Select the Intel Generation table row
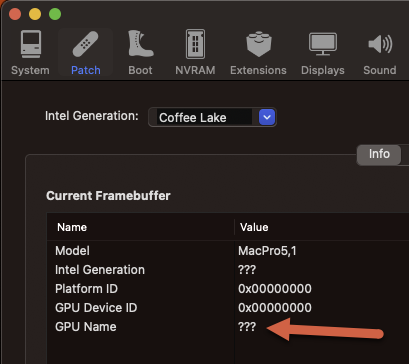409x364 pixels. (228, 270)
